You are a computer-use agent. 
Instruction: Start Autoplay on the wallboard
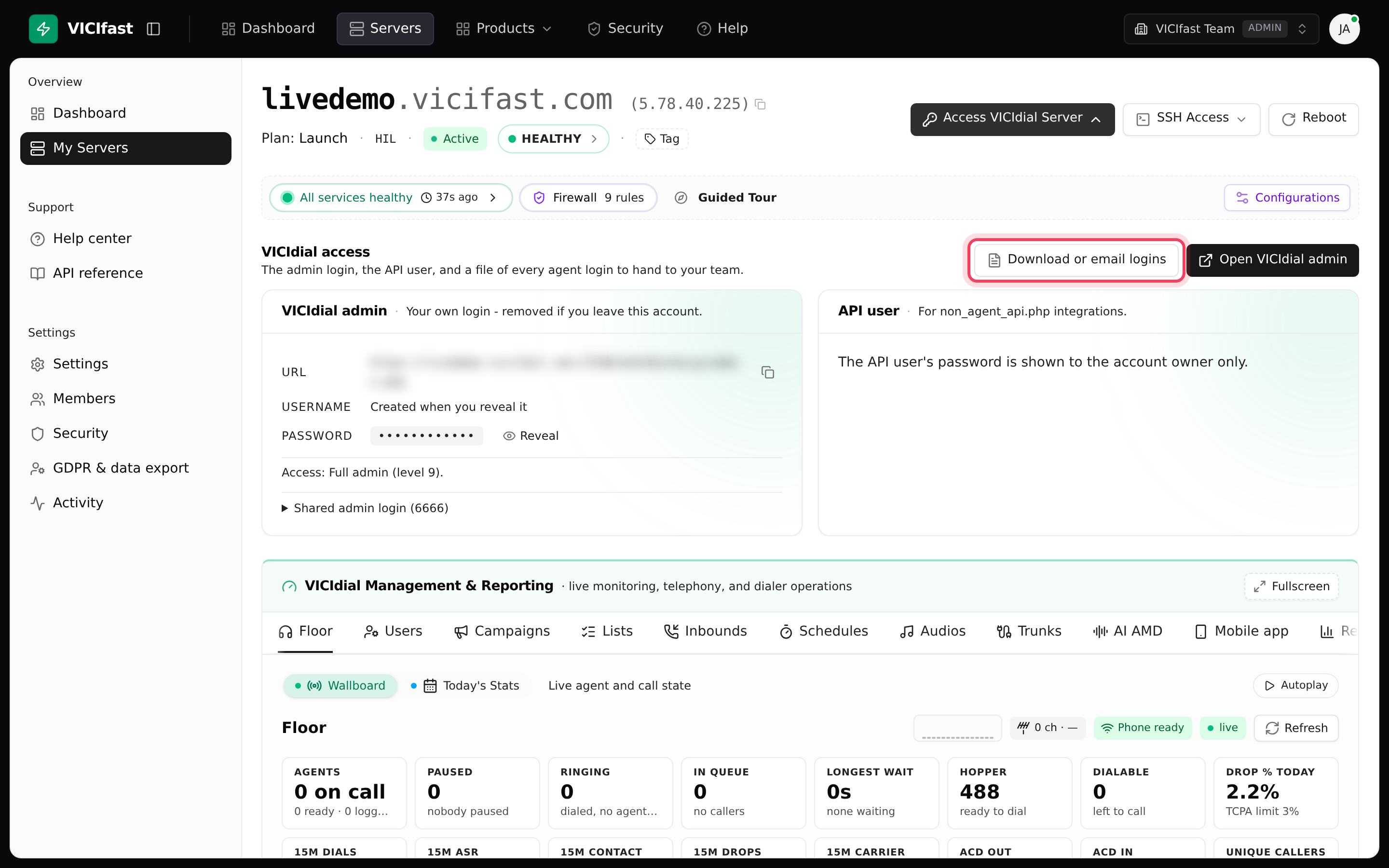click(1295, 685)
